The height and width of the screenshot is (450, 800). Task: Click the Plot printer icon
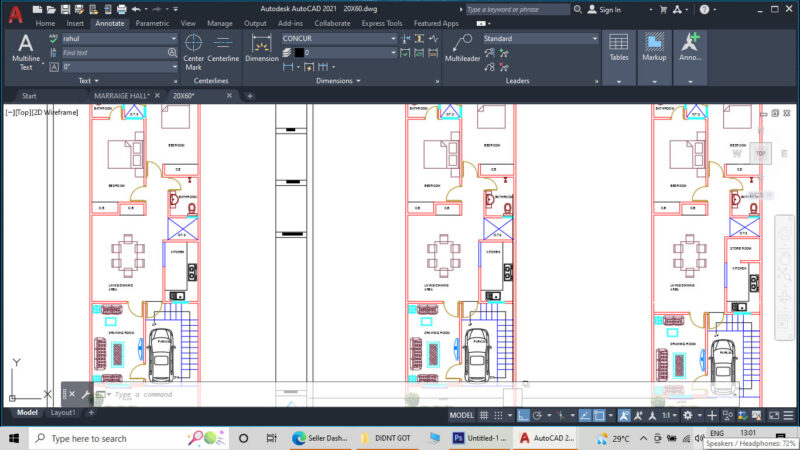coord(121,9)
